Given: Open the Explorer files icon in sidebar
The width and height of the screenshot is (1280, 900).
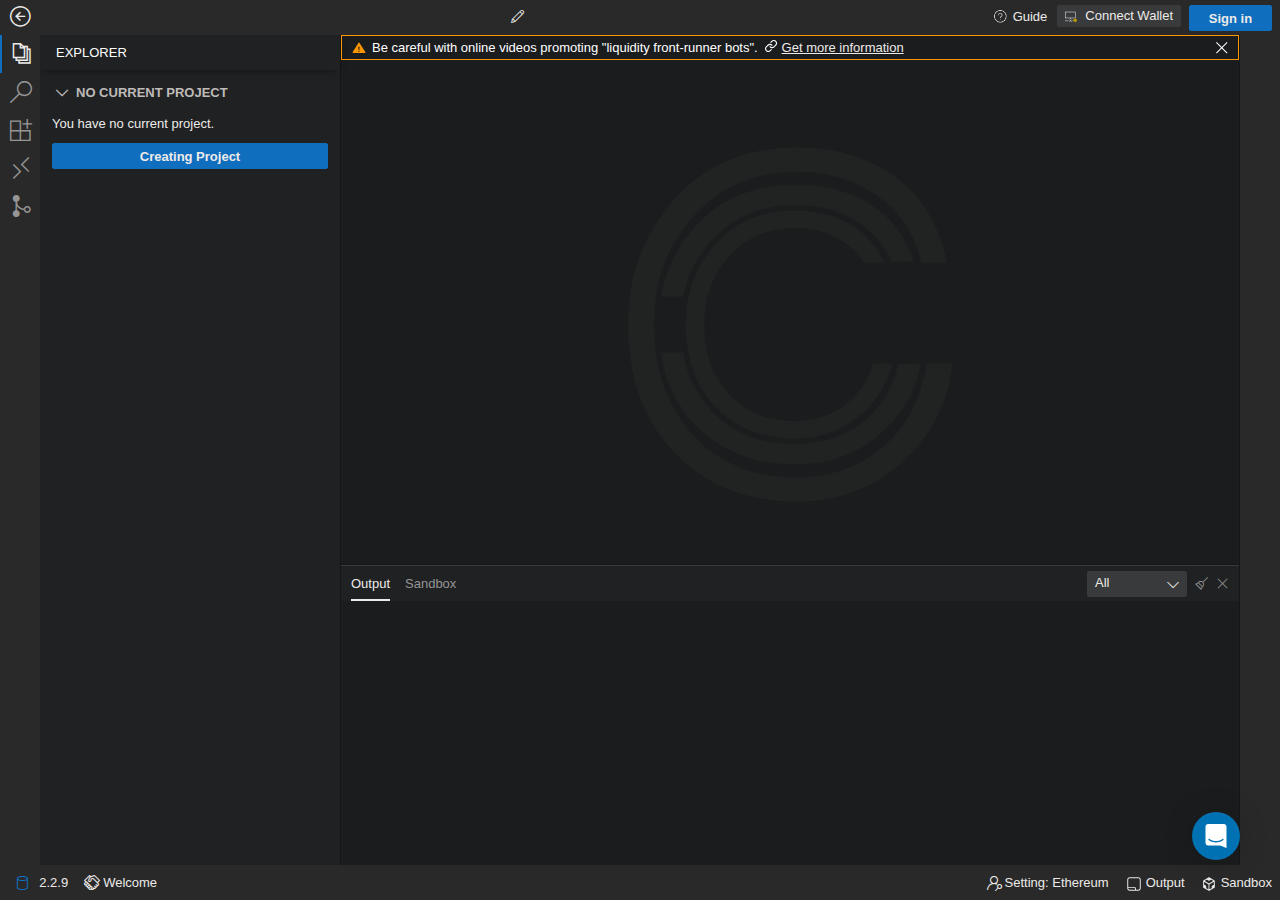Looking at the screenshot, I should tap(21, 53).
